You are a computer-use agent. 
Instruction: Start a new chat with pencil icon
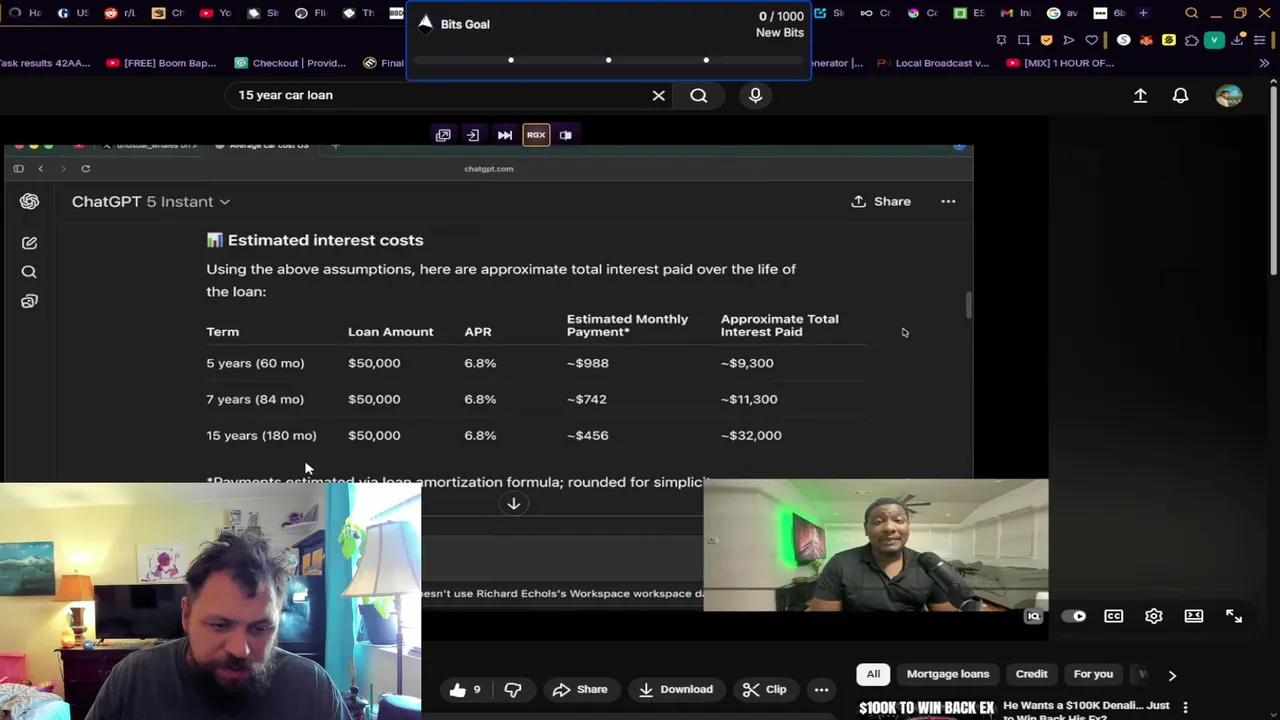tap(29, 243)
